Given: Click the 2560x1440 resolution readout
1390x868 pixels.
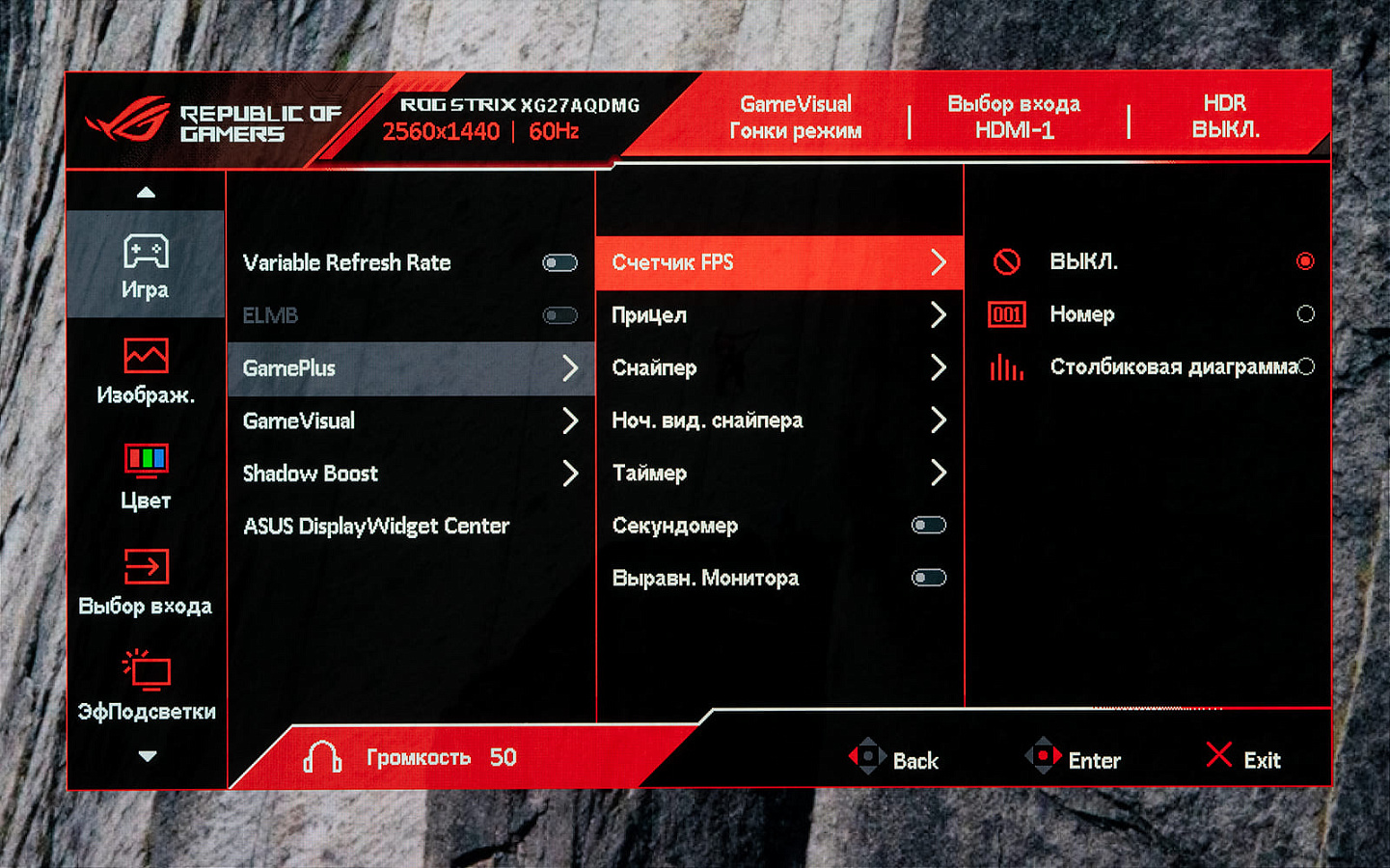Looking at the screenshot, I should point(441,131).
